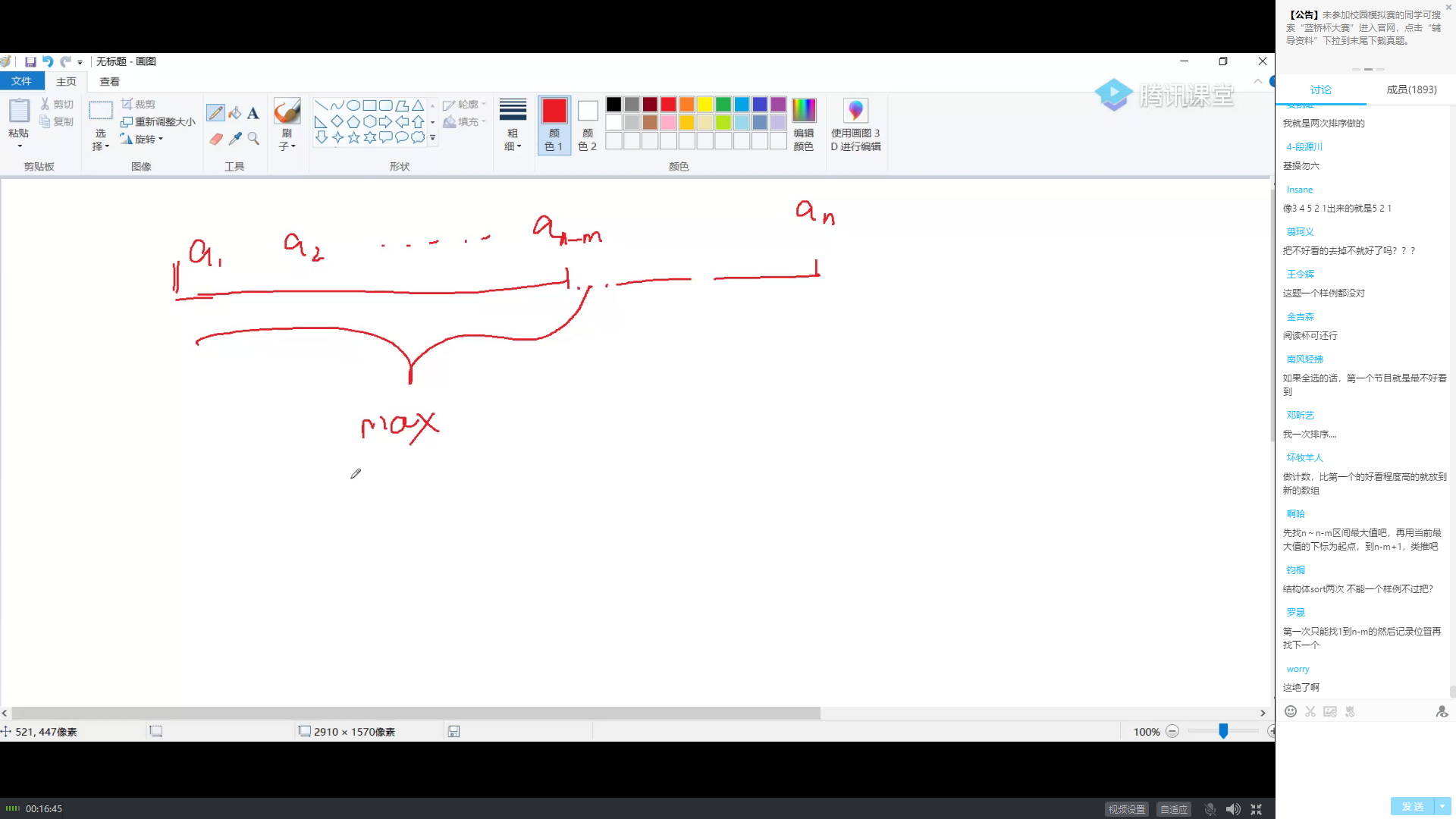Select the Eraser tool
This screenshot has height=819, width=1456.
215,139
